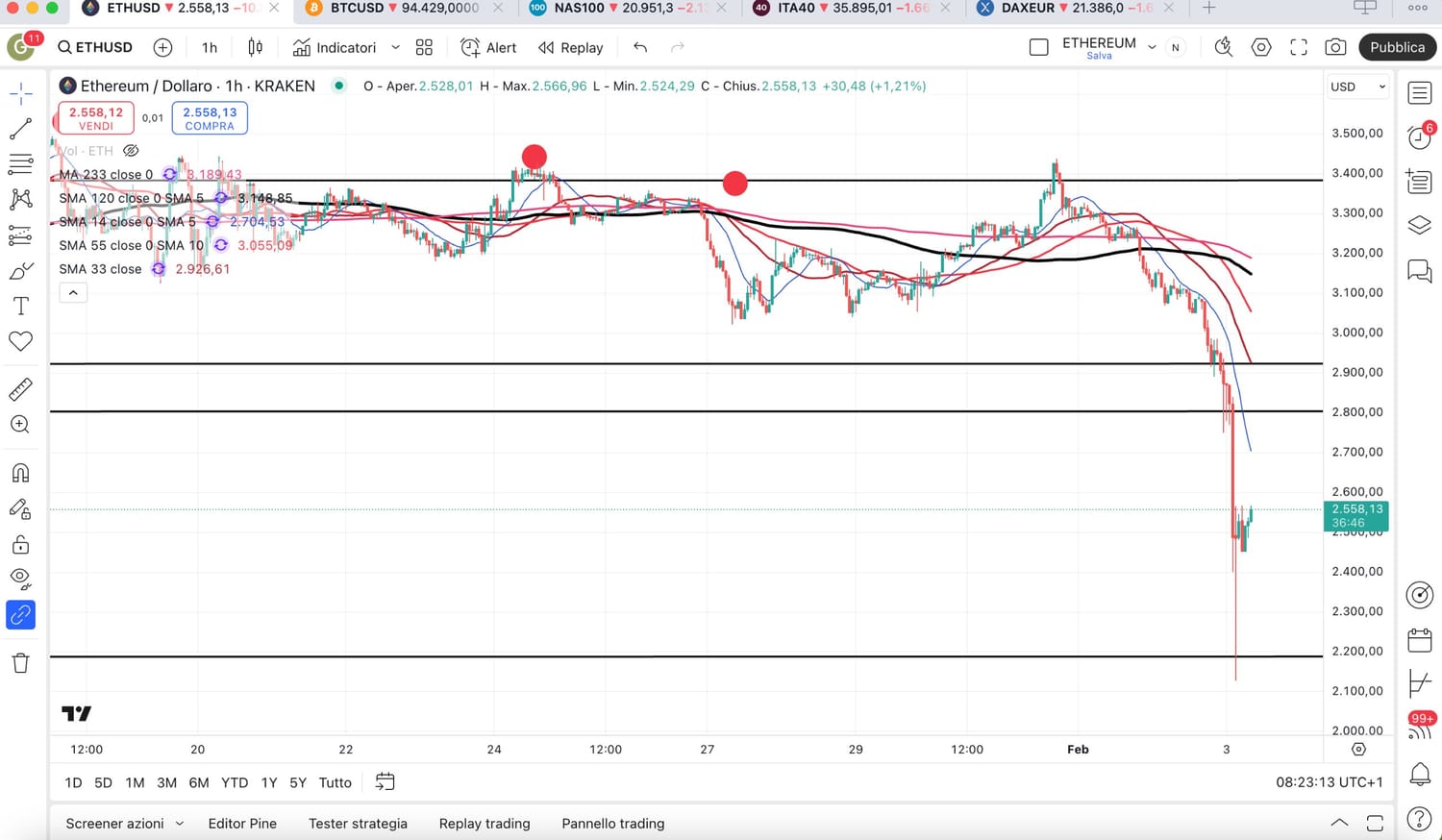Select the trend line drawing tool
The width and height of the screenshot is (1442, 840).
(x=20, y=128)
